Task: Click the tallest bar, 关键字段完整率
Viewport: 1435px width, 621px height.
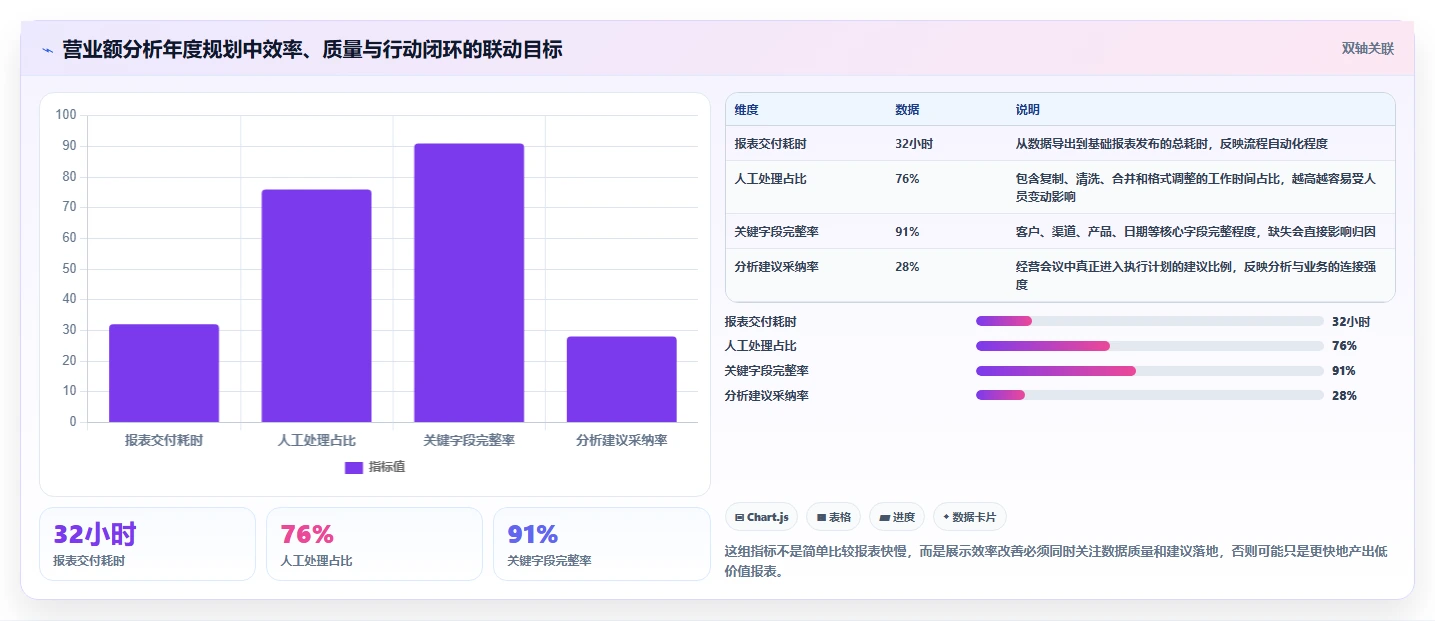Action: tap(469, 283)
